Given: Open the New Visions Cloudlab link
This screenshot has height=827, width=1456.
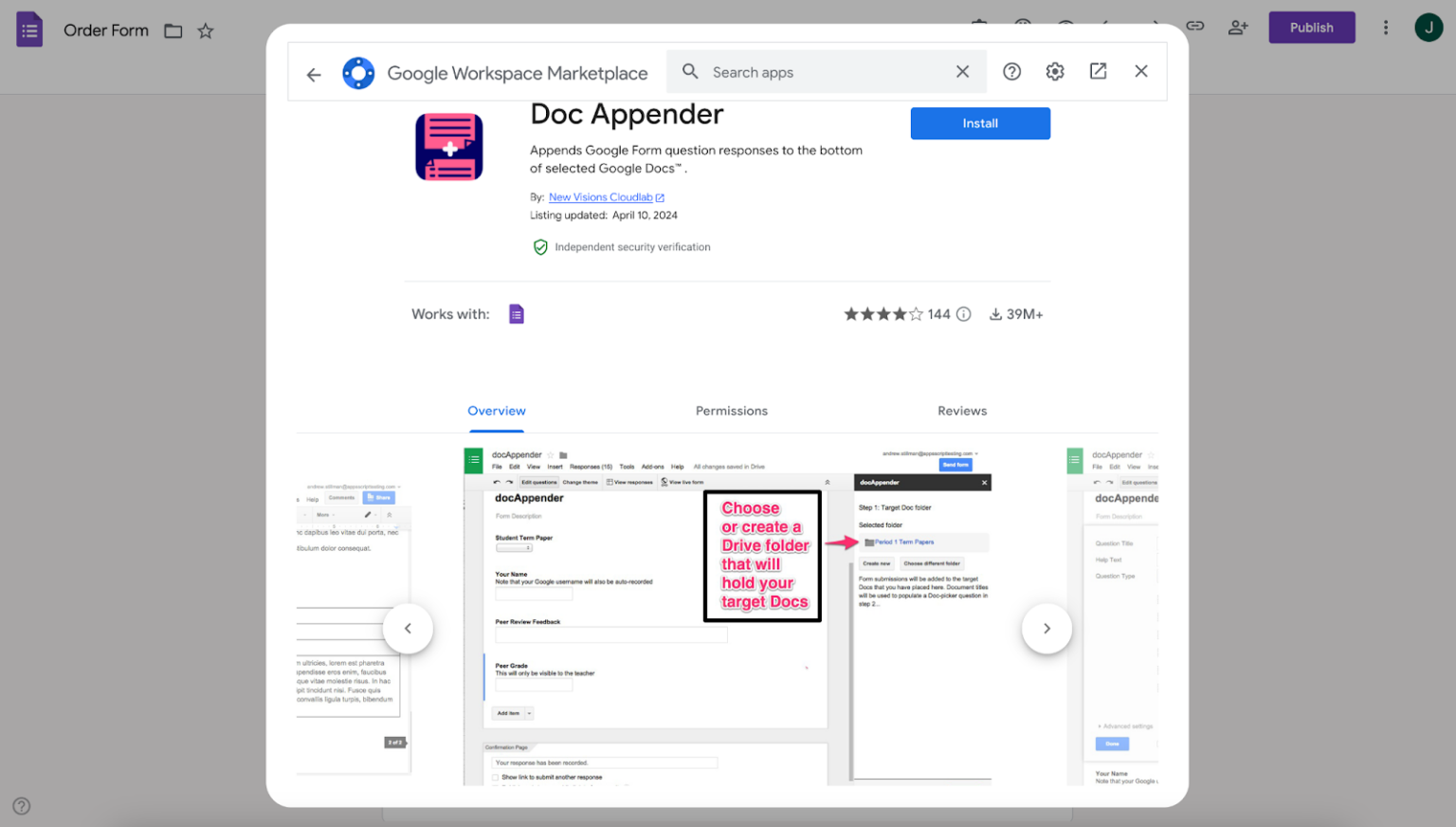Looking at the screenshot, I should [601, 196].
